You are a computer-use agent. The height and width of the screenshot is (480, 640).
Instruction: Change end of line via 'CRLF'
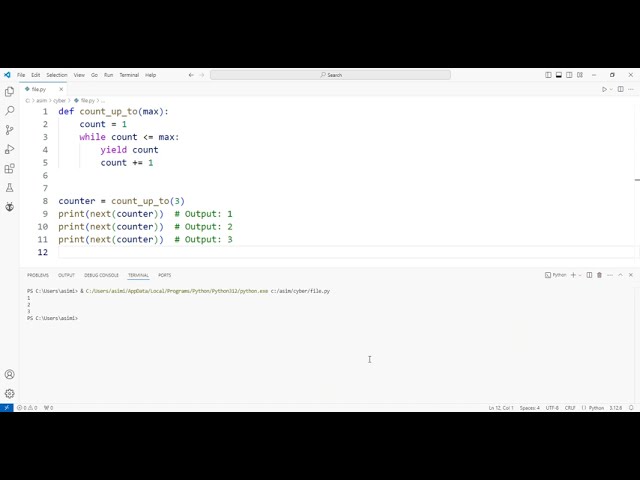[570, 408]
